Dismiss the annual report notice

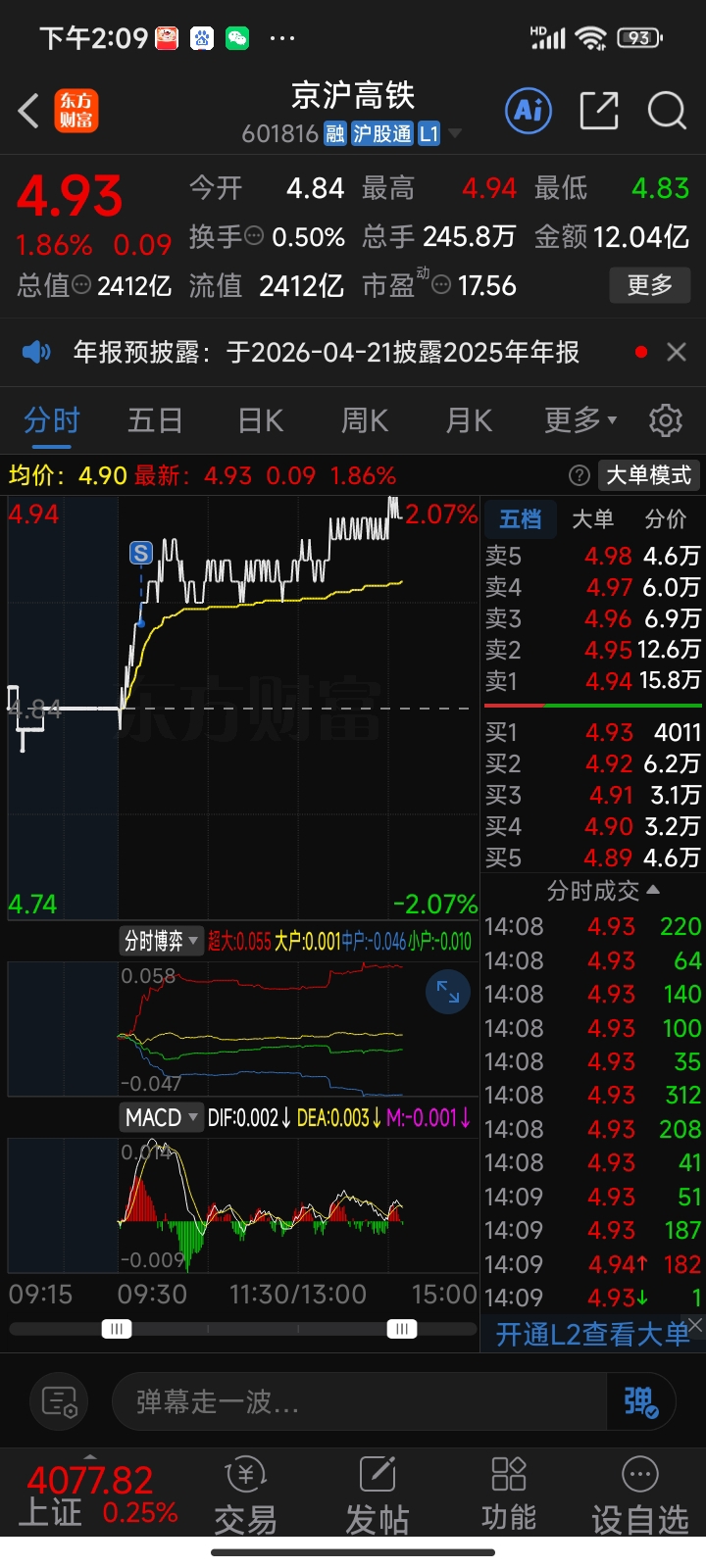point(676,352)
